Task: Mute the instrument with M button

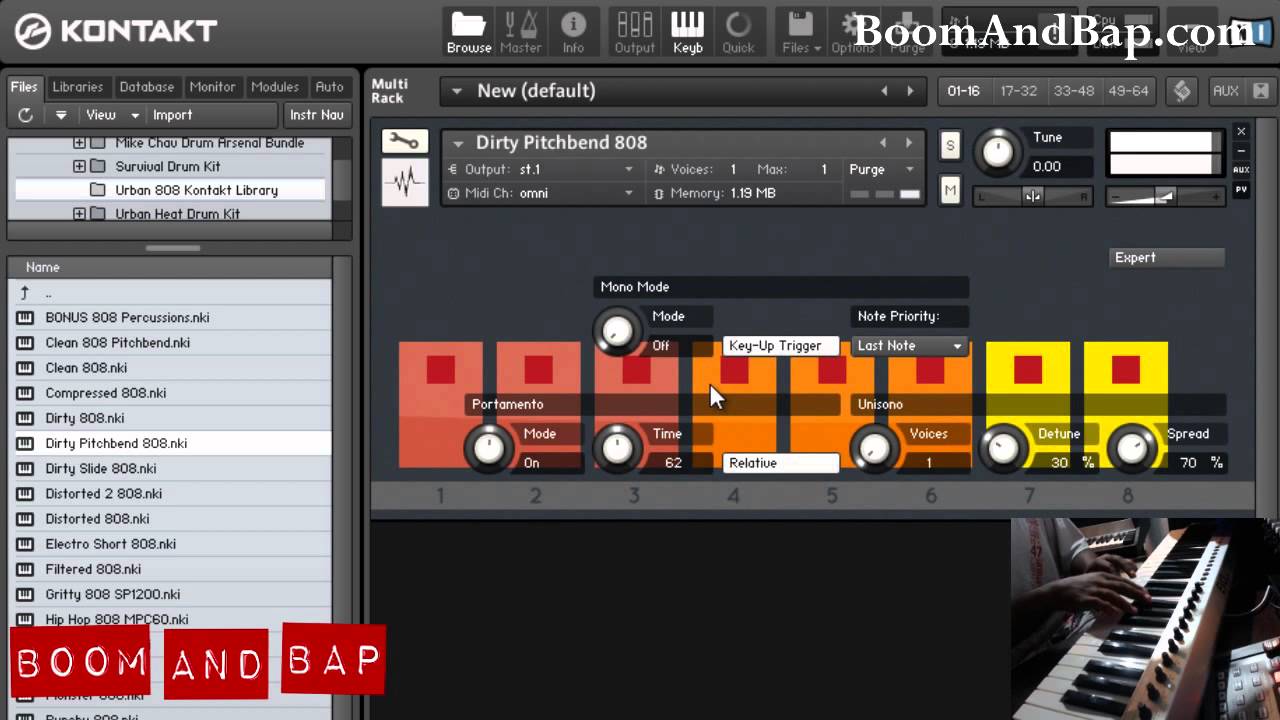Action: pos(950,189)
